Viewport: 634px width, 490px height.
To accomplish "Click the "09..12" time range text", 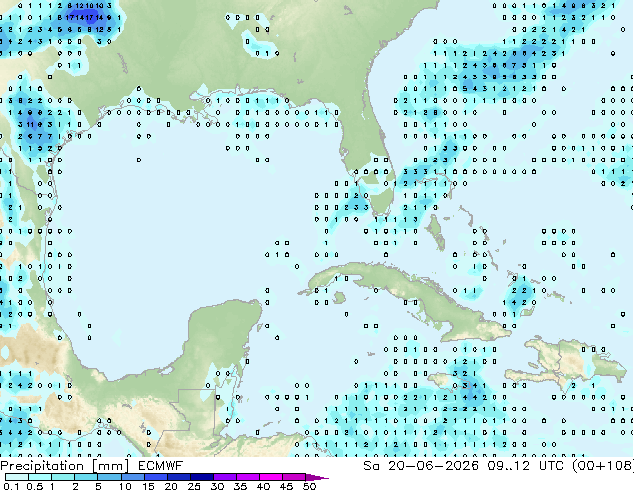I will pyautogui.click(x=508, y=466).
